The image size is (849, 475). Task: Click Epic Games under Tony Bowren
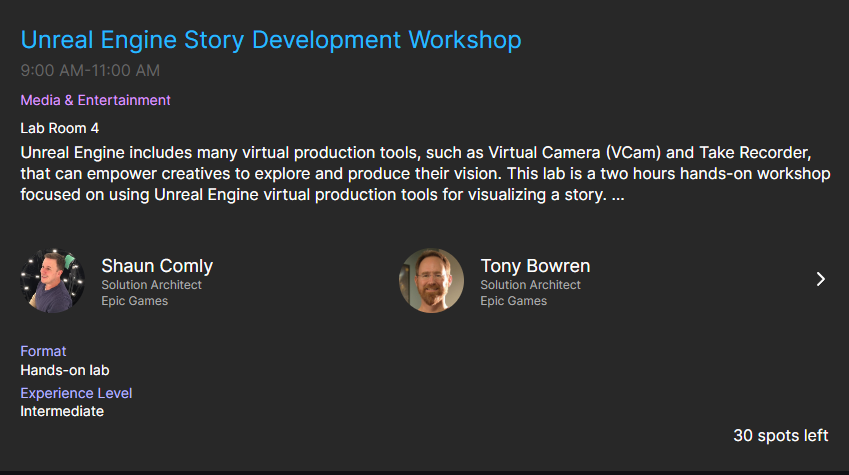[x=513, y=301]
